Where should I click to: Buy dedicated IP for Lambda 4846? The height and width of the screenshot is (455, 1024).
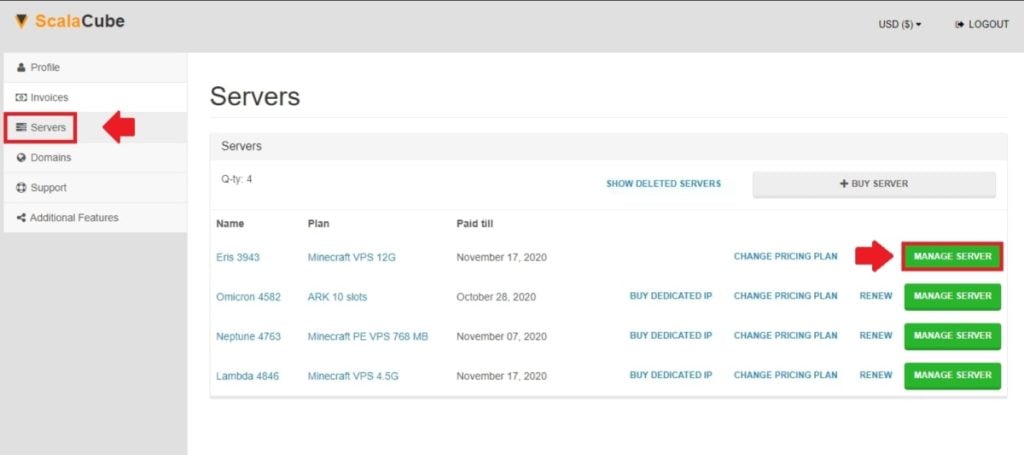pyautogui.click(x=670, y=375)
